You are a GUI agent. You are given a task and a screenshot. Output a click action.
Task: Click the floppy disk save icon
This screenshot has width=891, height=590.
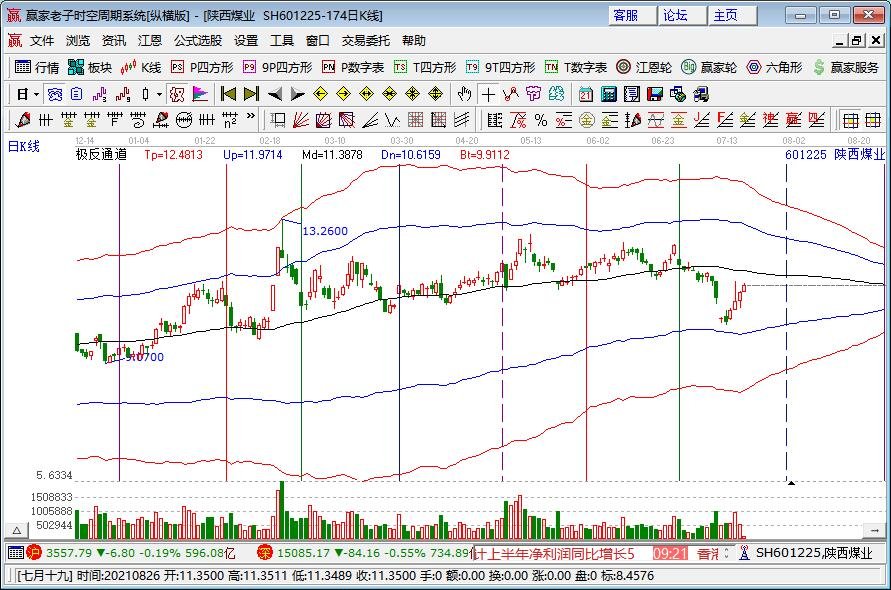[x=655, y=94]
